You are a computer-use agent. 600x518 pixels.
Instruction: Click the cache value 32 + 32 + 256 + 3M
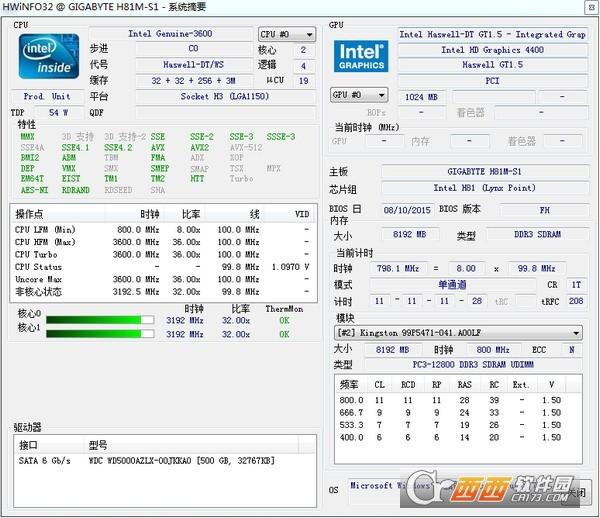coord(194,81)
